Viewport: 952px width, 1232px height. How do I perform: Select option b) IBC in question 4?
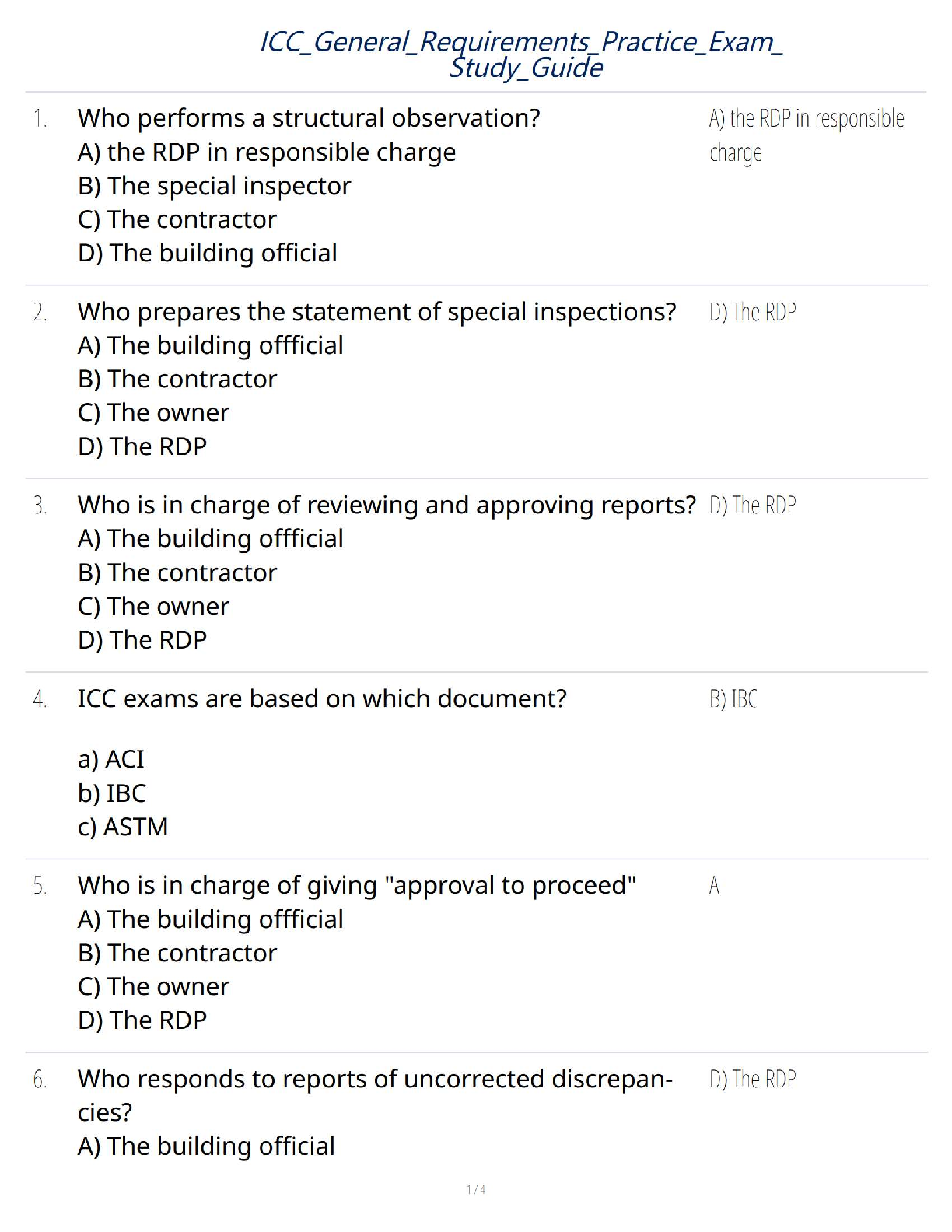(112, 793)
